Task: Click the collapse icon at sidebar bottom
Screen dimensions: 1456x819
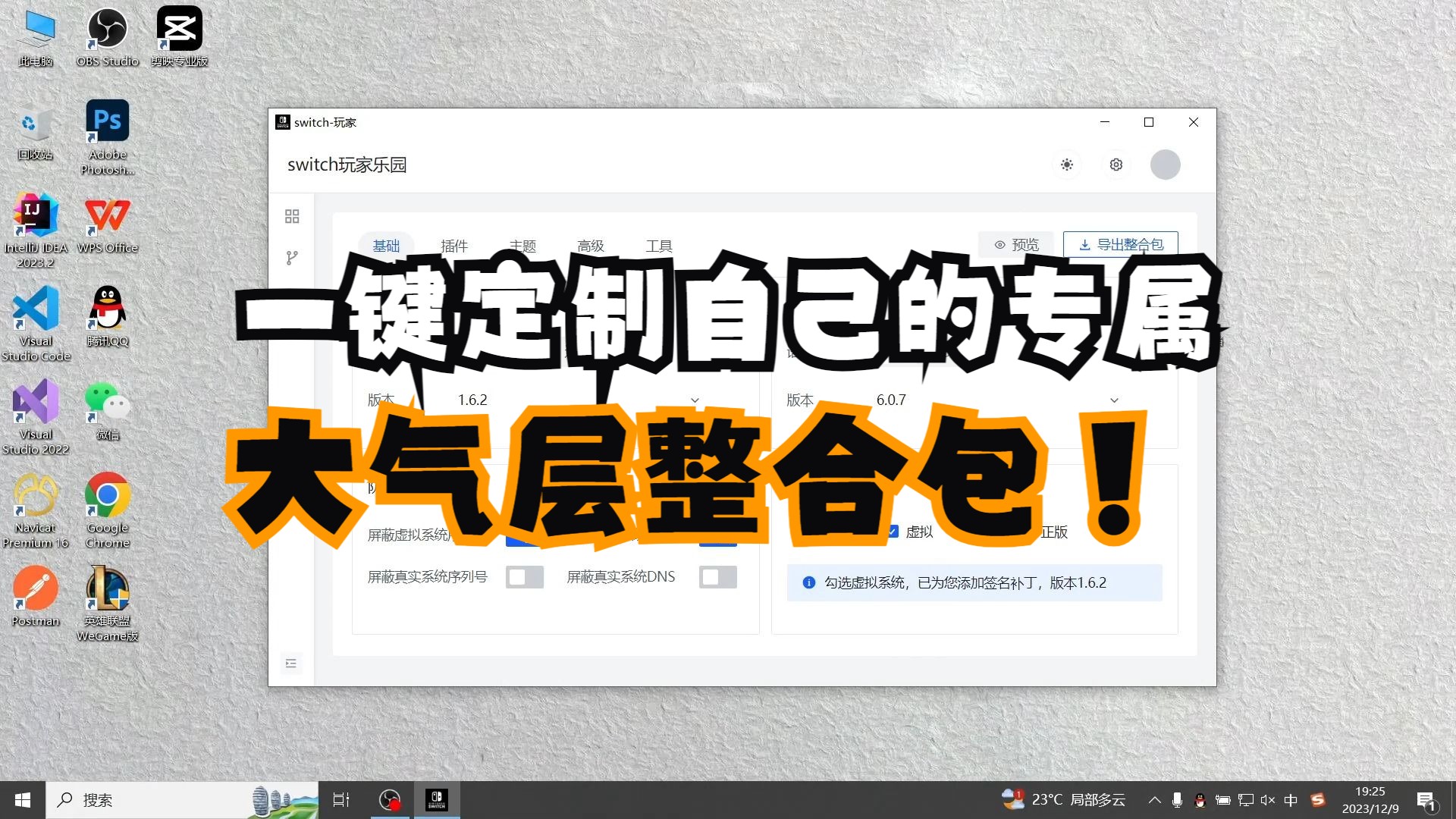Action: tap(291, 663)
